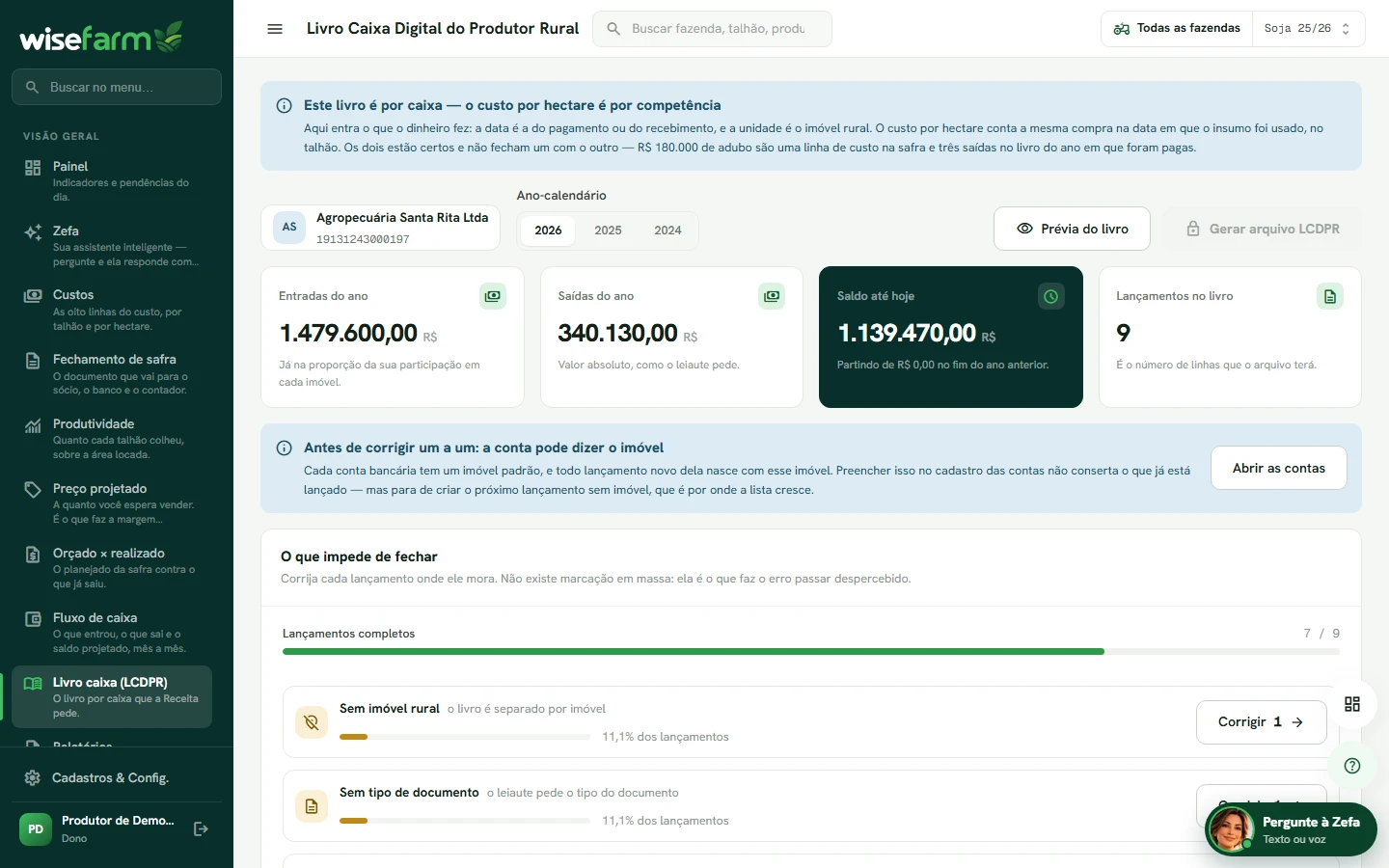
Task: Open the Todas as fazendas selector
Action: 1177,29
